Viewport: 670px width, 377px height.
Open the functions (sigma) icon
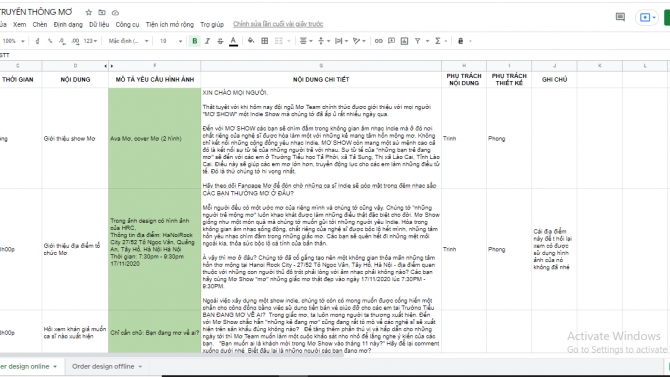point(438,41)
